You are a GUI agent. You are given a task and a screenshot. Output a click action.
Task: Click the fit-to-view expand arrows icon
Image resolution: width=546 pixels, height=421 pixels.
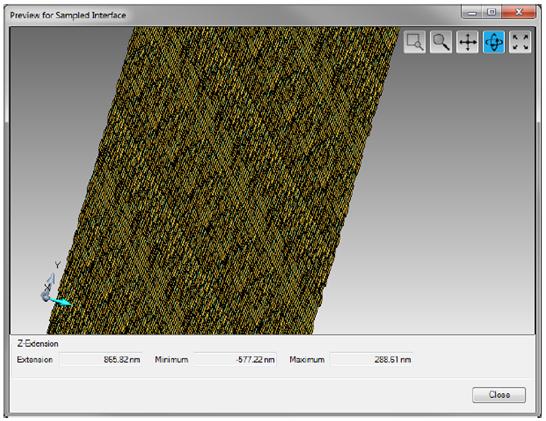(520, 42)
